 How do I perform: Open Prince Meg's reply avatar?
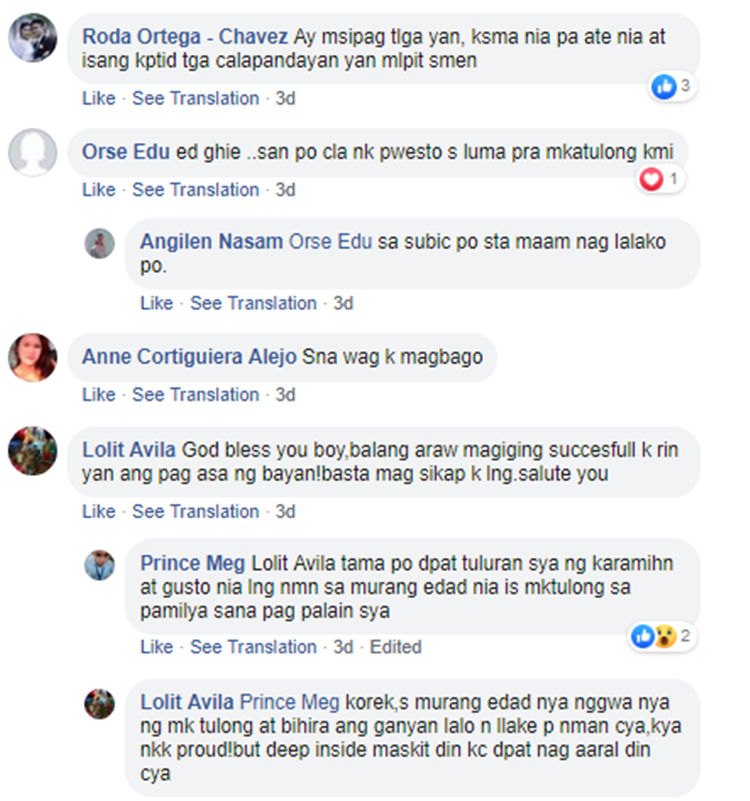[x=100, y=565]
